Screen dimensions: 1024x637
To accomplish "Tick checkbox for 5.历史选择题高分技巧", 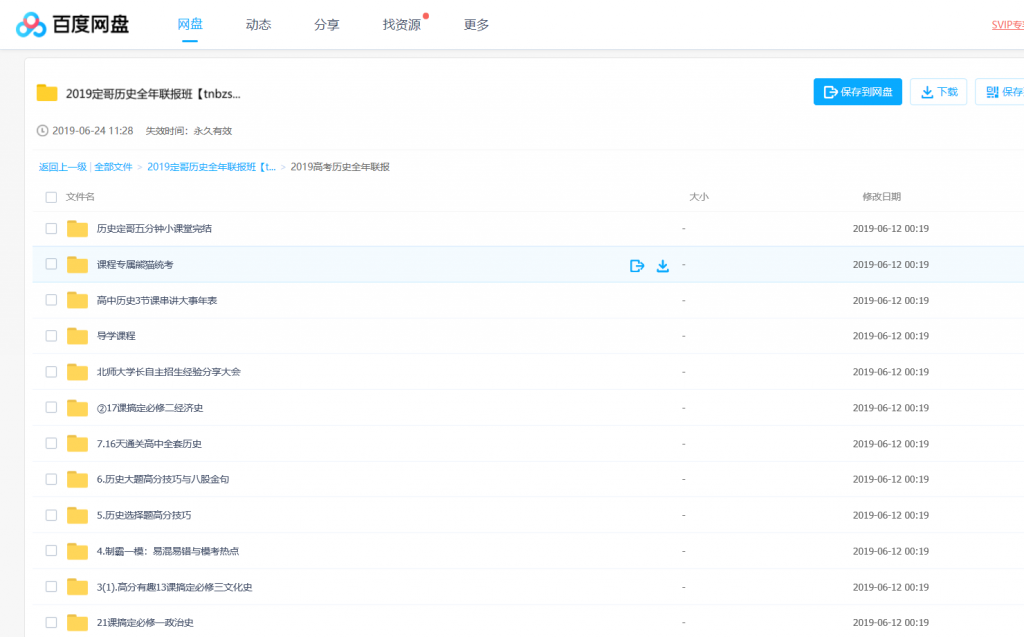I will click(x=51, y=515).
